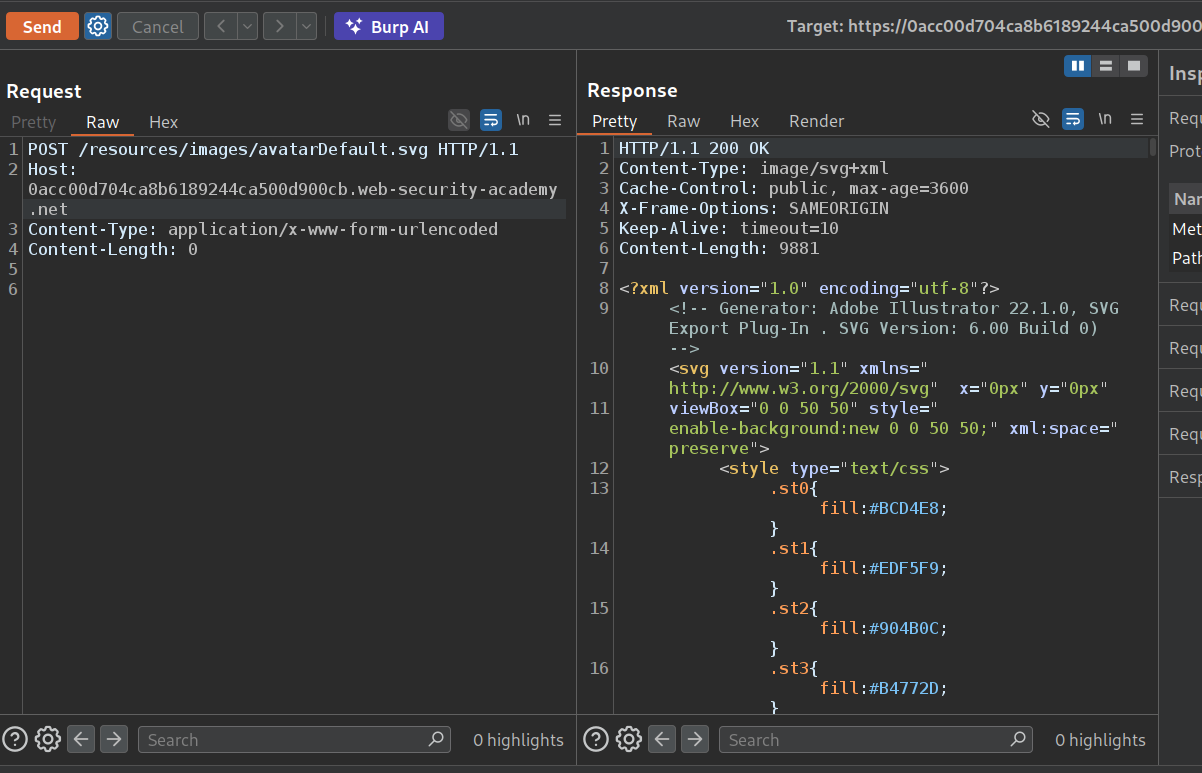The image size is (1202, 773).
Task: Open Response search settings gear
Action: 628,740
